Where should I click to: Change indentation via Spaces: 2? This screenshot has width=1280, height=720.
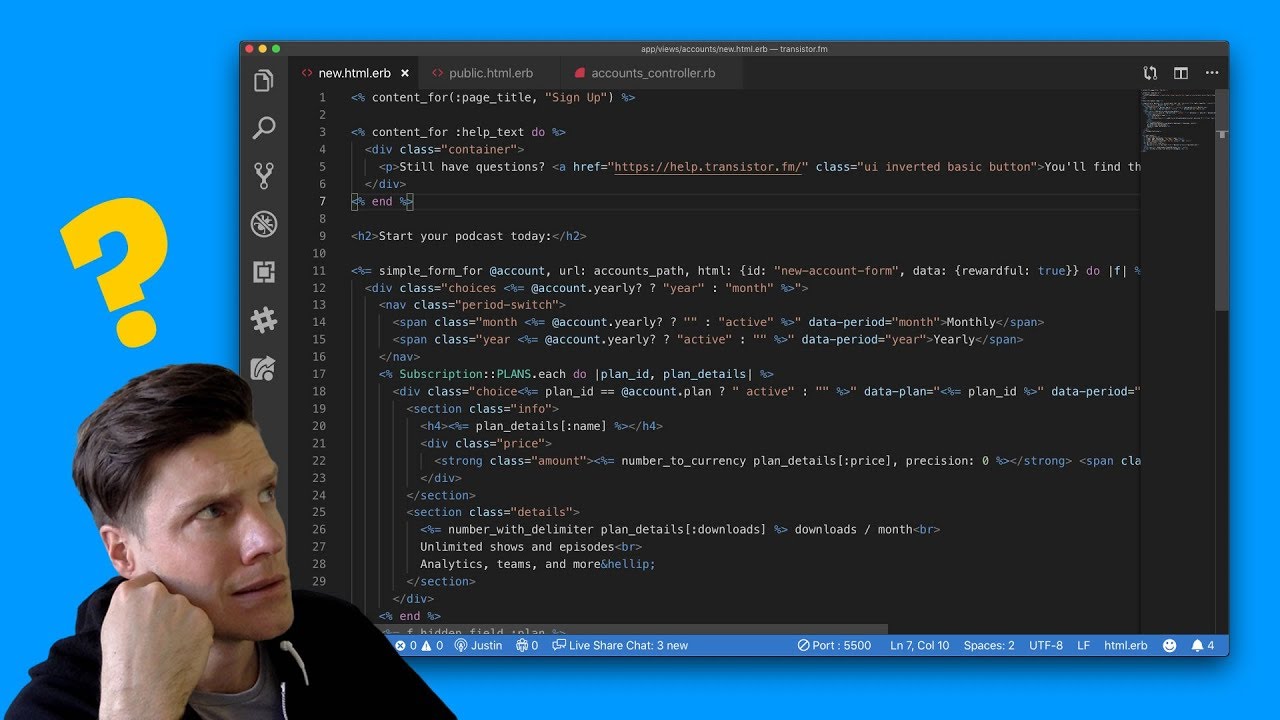989,646
